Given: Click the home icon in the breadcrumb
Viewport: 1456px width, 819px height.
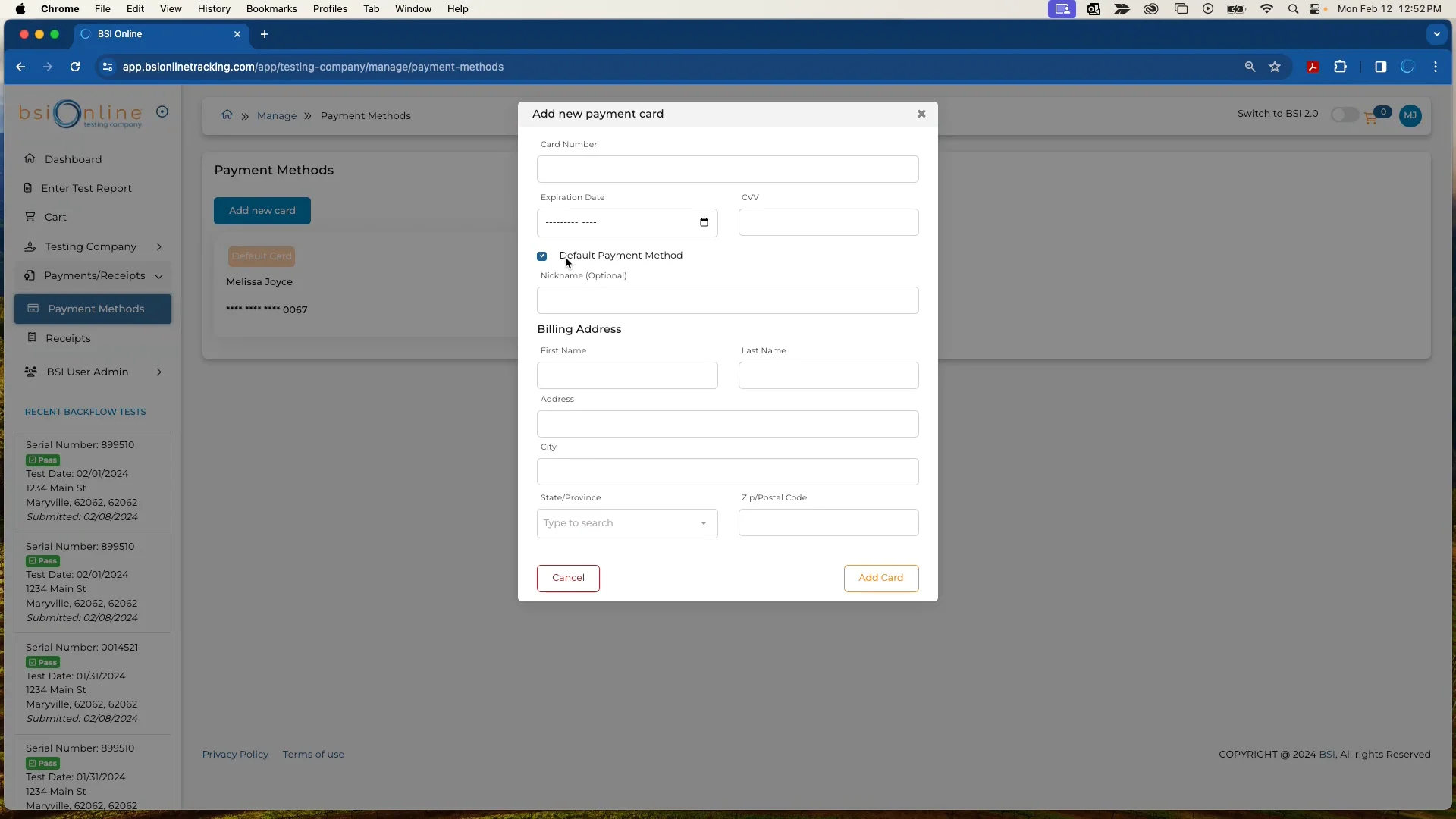Looking at the screenshot, I should click(227, 115).
